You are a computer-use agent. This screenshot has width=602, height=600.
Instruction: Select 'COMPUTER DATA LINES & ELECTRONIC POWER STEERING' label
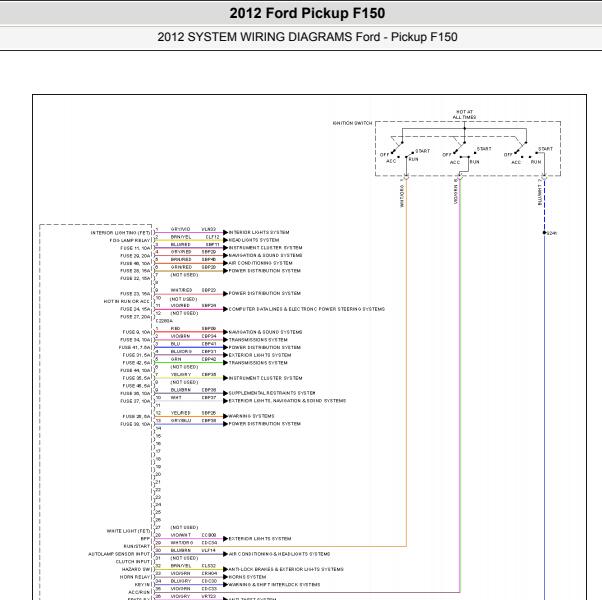(x=307, y=309)
